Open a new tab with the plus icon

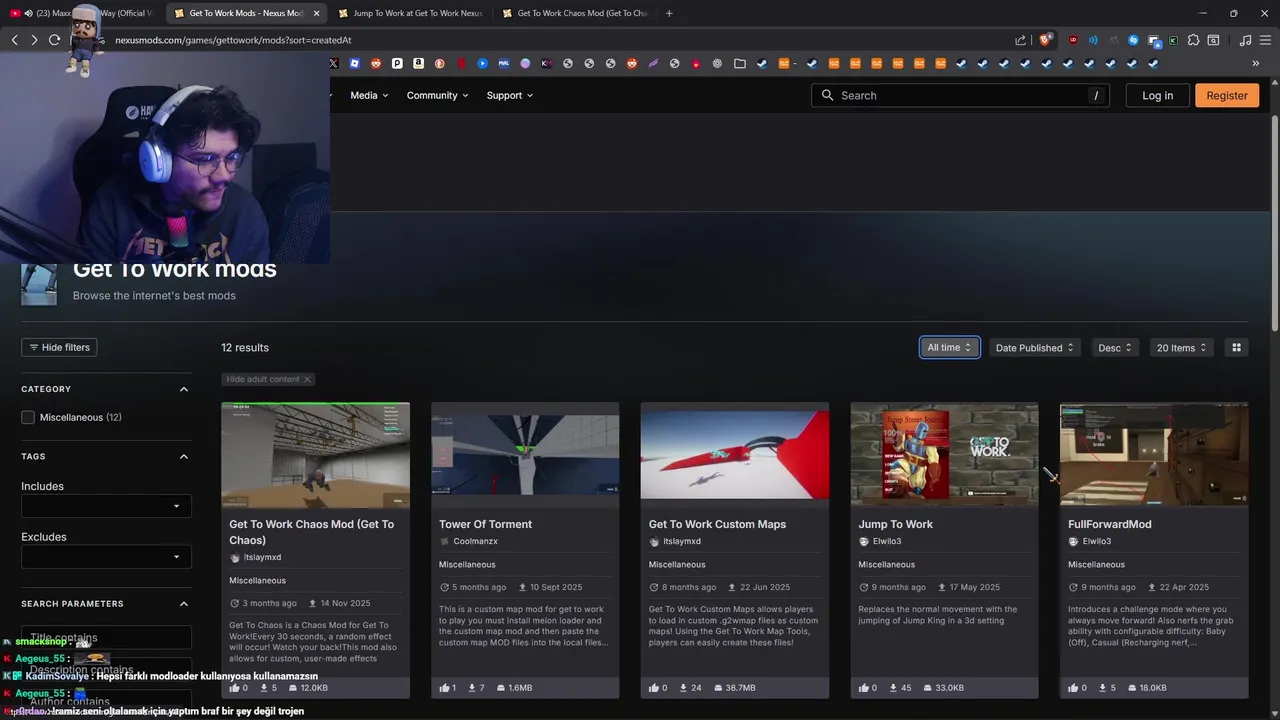point(669,13)
